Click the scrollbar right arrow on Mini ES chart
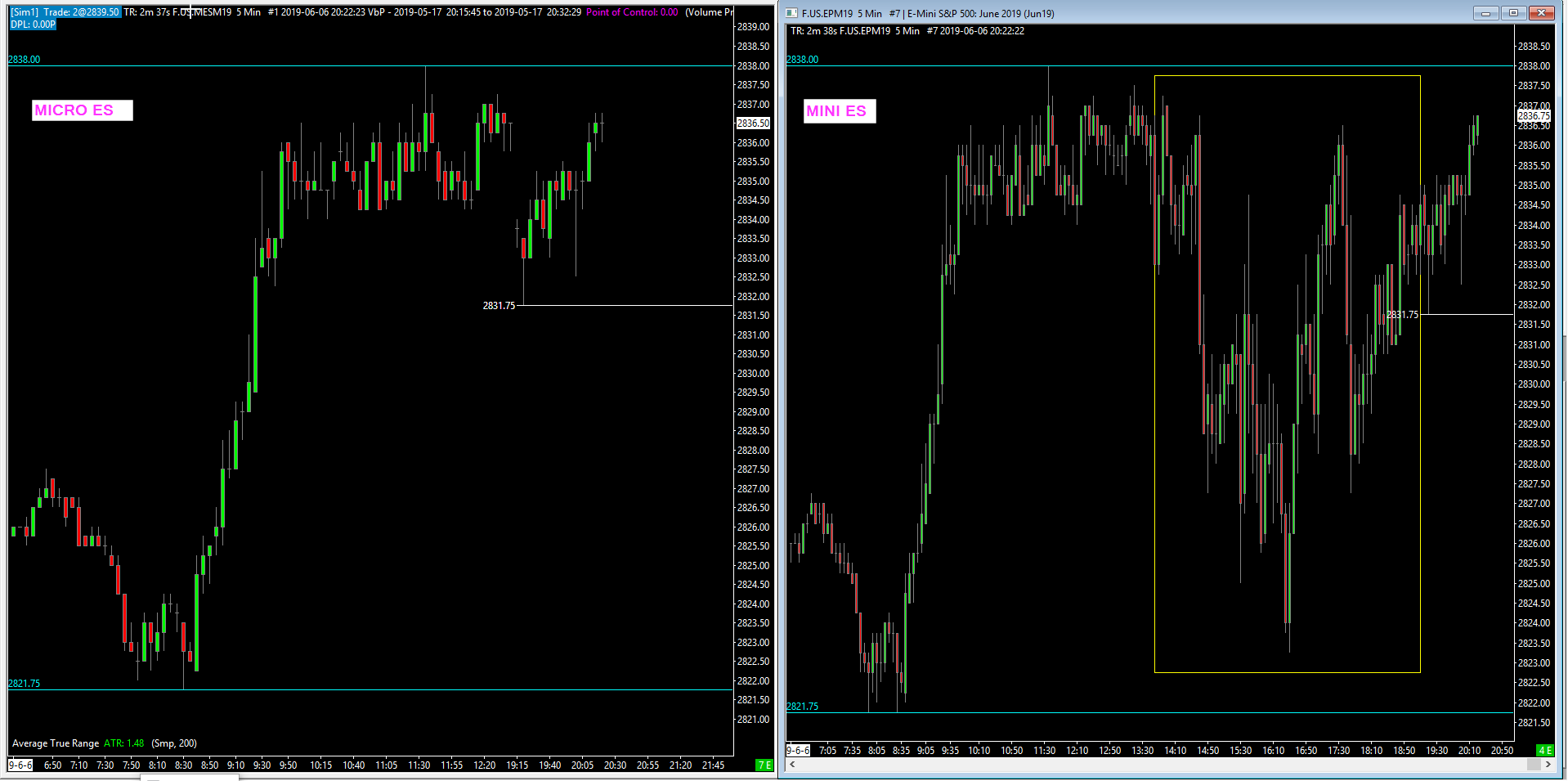1568x781 pixels. (1548, 764)
